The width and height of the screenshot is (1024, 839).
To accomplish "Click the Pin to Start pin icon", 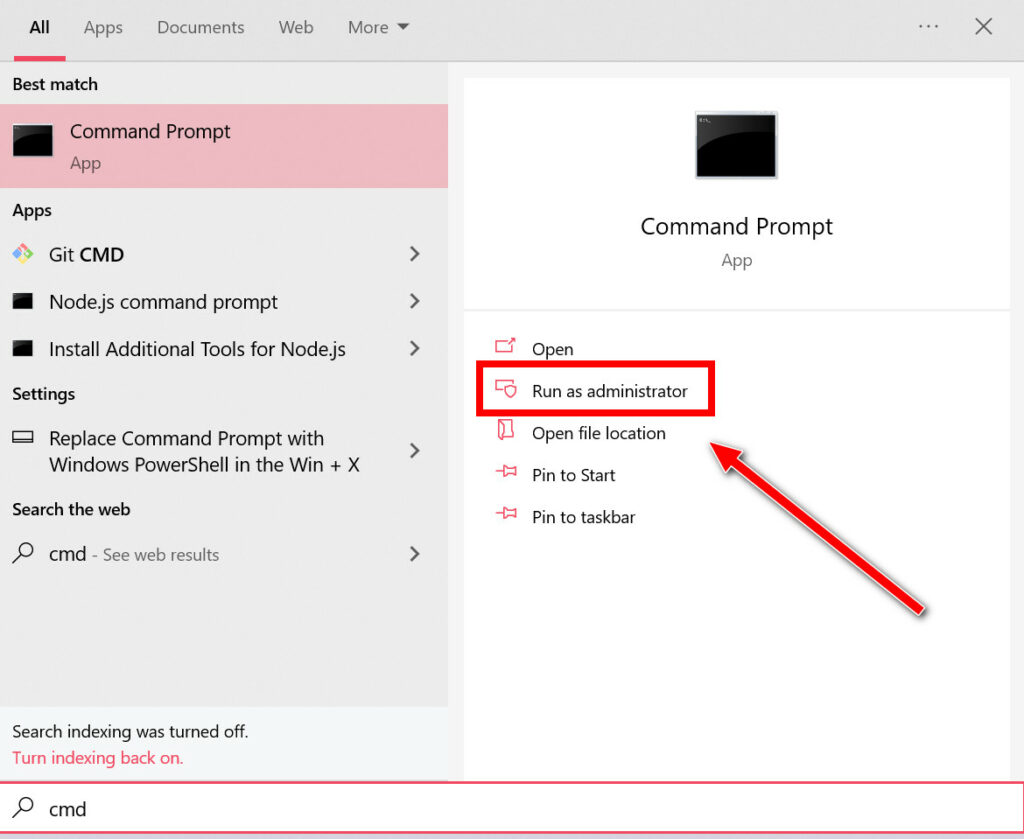I will pos(506,474).
